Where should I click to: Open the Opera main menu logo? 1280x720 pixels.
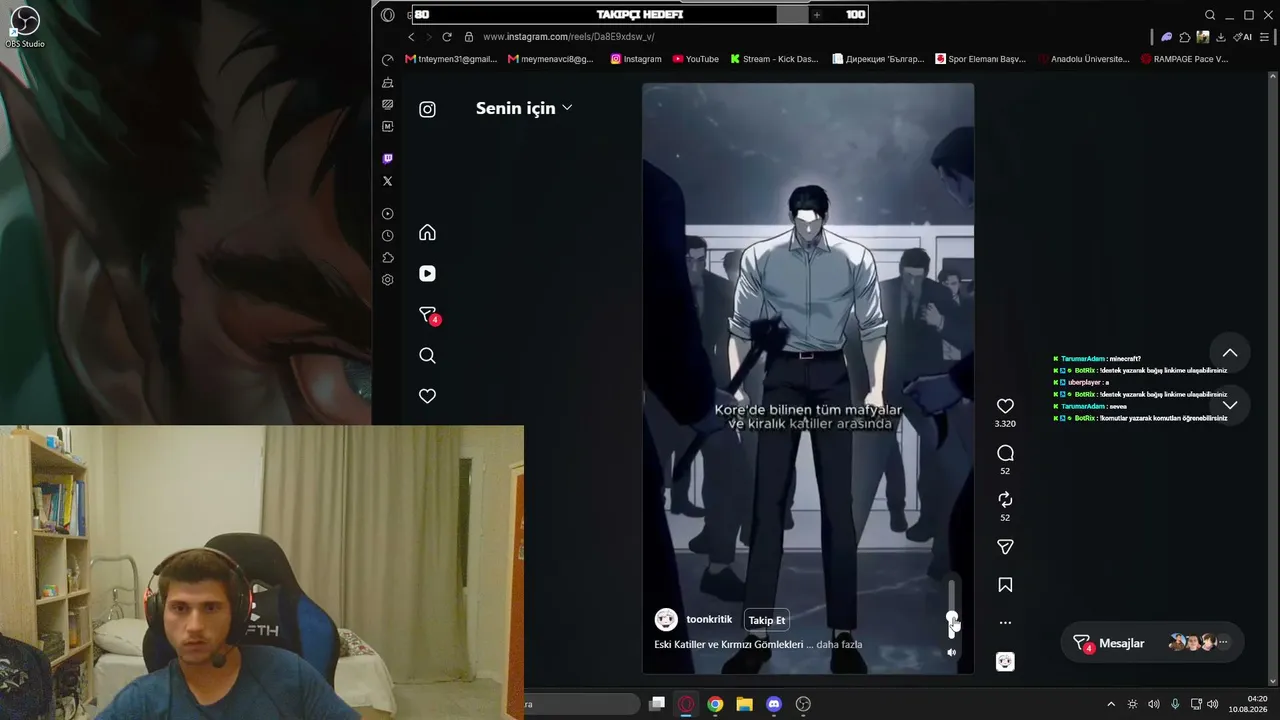tap(388, 15)
